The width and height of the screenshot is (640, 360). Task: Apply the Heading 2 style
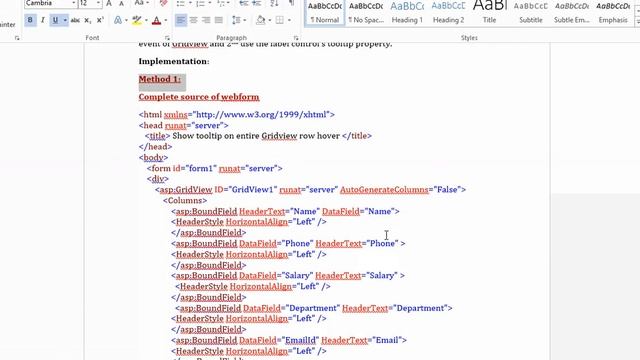tap(448, 13)
